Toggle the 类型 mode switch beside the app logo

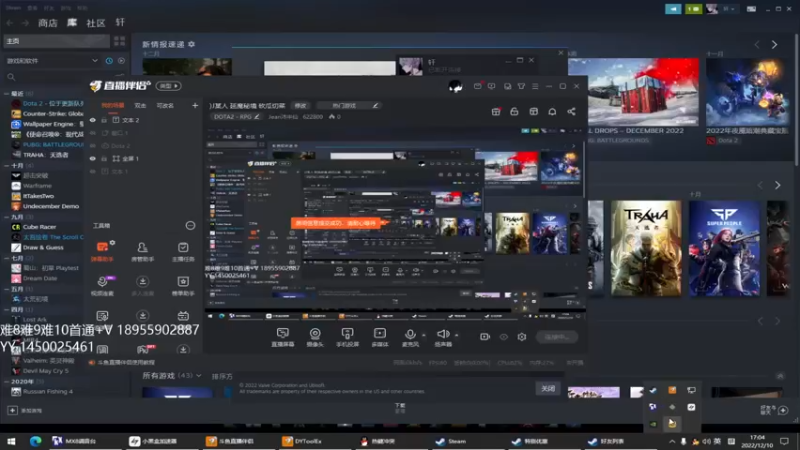point(169,86)
